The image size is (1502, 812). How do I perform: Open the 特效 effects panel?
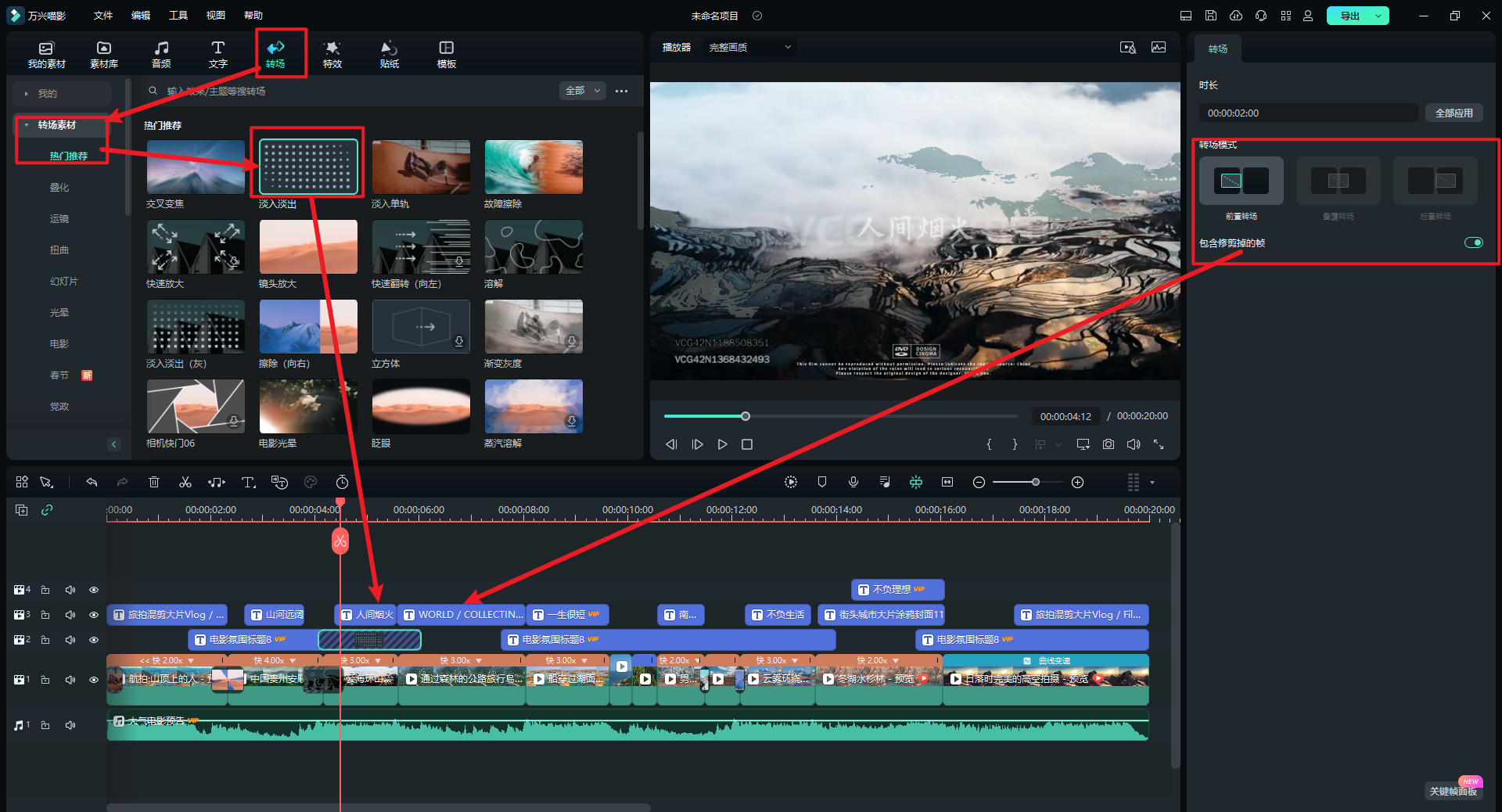click(332, 54)
